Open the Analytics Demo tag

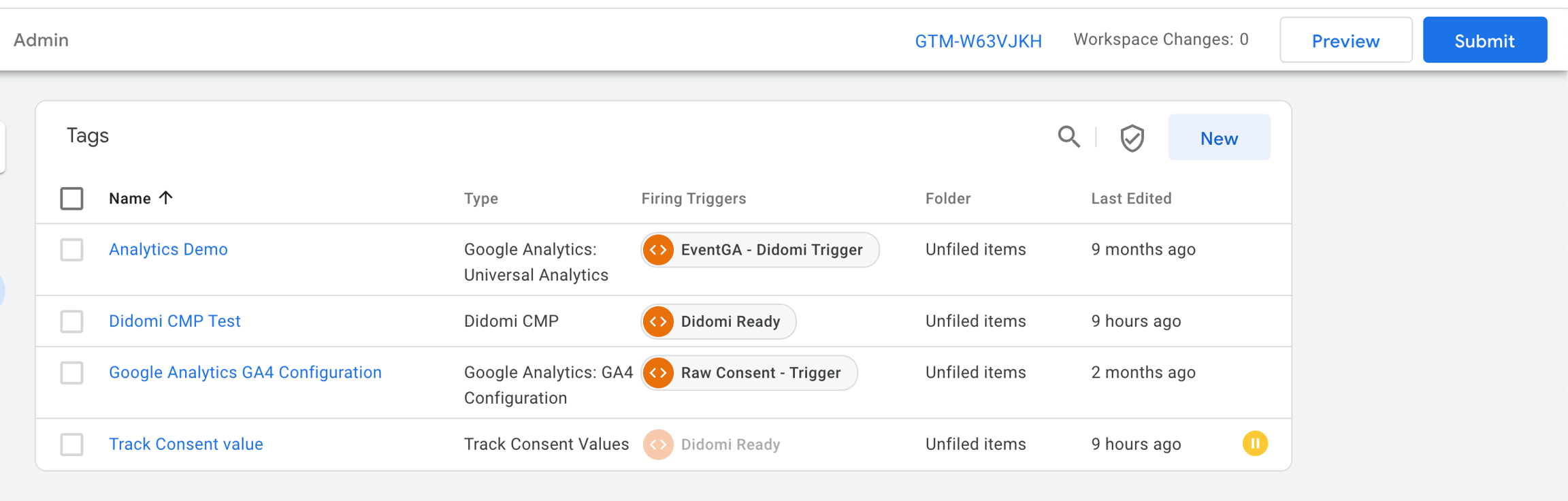tap(168, 250)
